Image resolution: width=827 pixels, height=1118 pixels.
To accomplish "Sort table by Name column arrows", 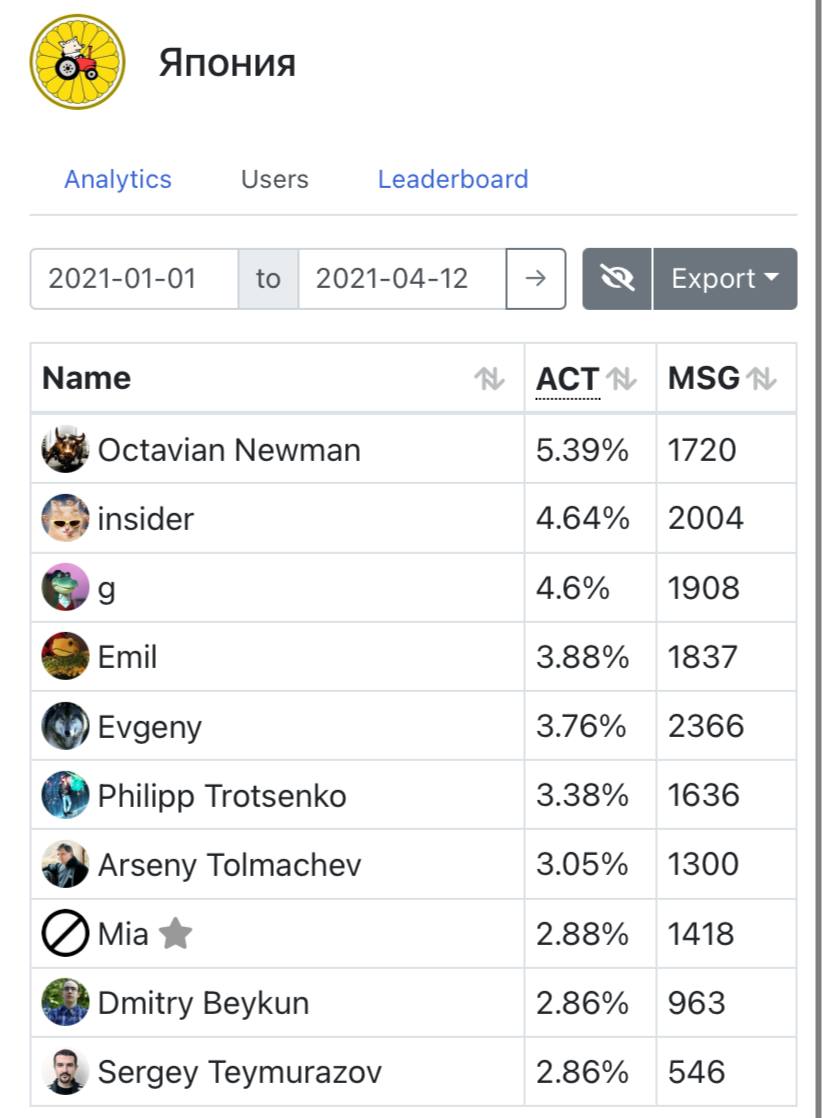I will coord(489,378).
